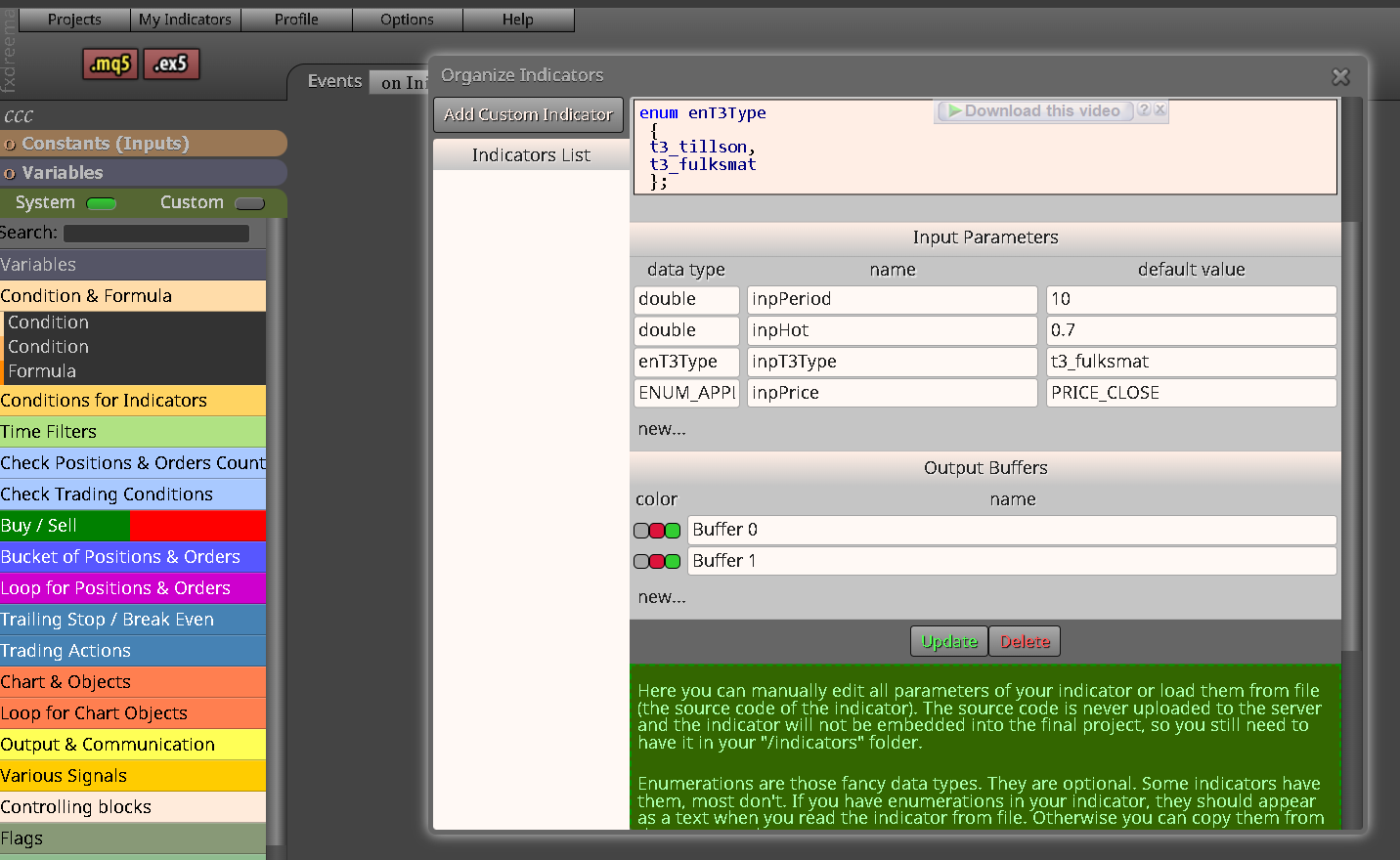Expand the Controlling blocks category

point(133,807)
